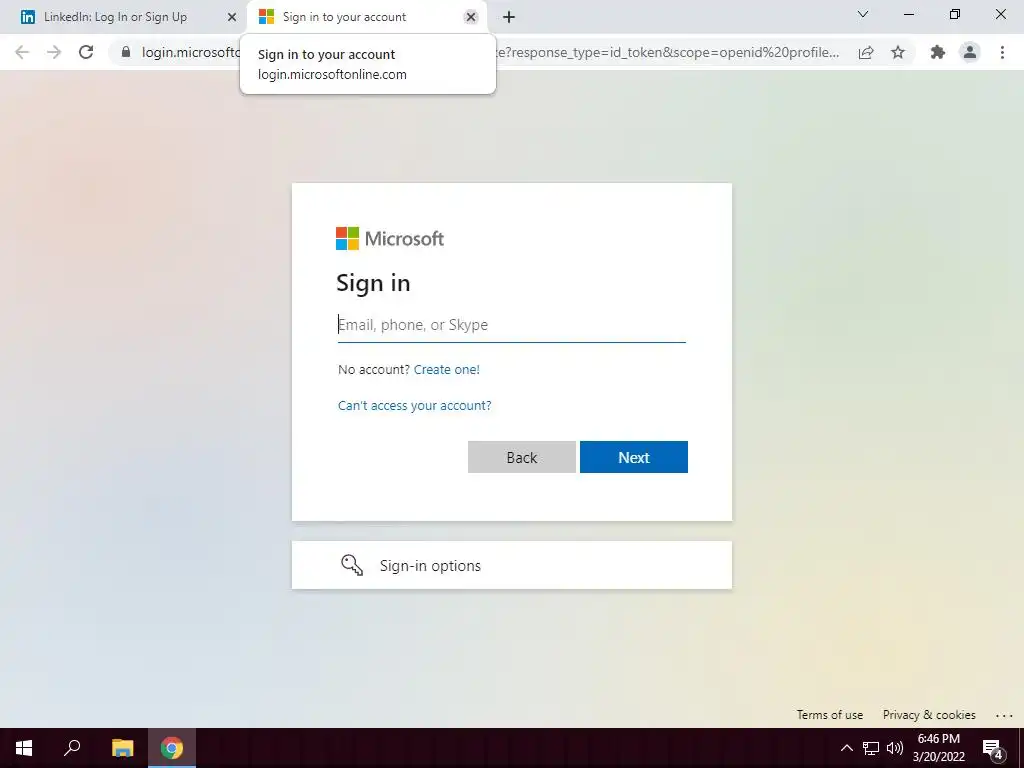Click the Create one! link
This screenshot has width=1024, height=768.
tap(447, 370)
